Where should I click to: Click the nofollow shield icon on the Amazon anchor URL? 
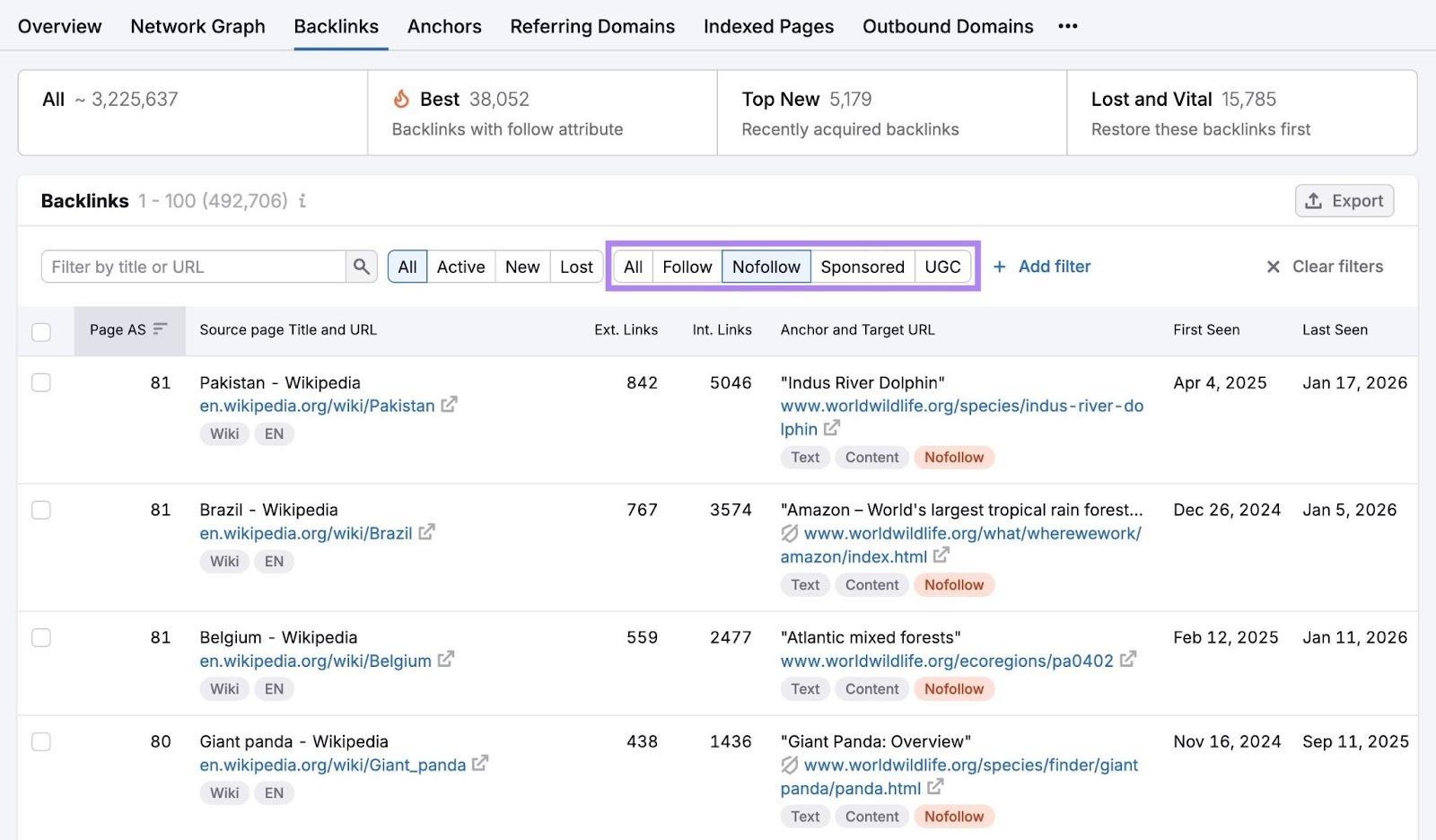click(x=791, y=533)
